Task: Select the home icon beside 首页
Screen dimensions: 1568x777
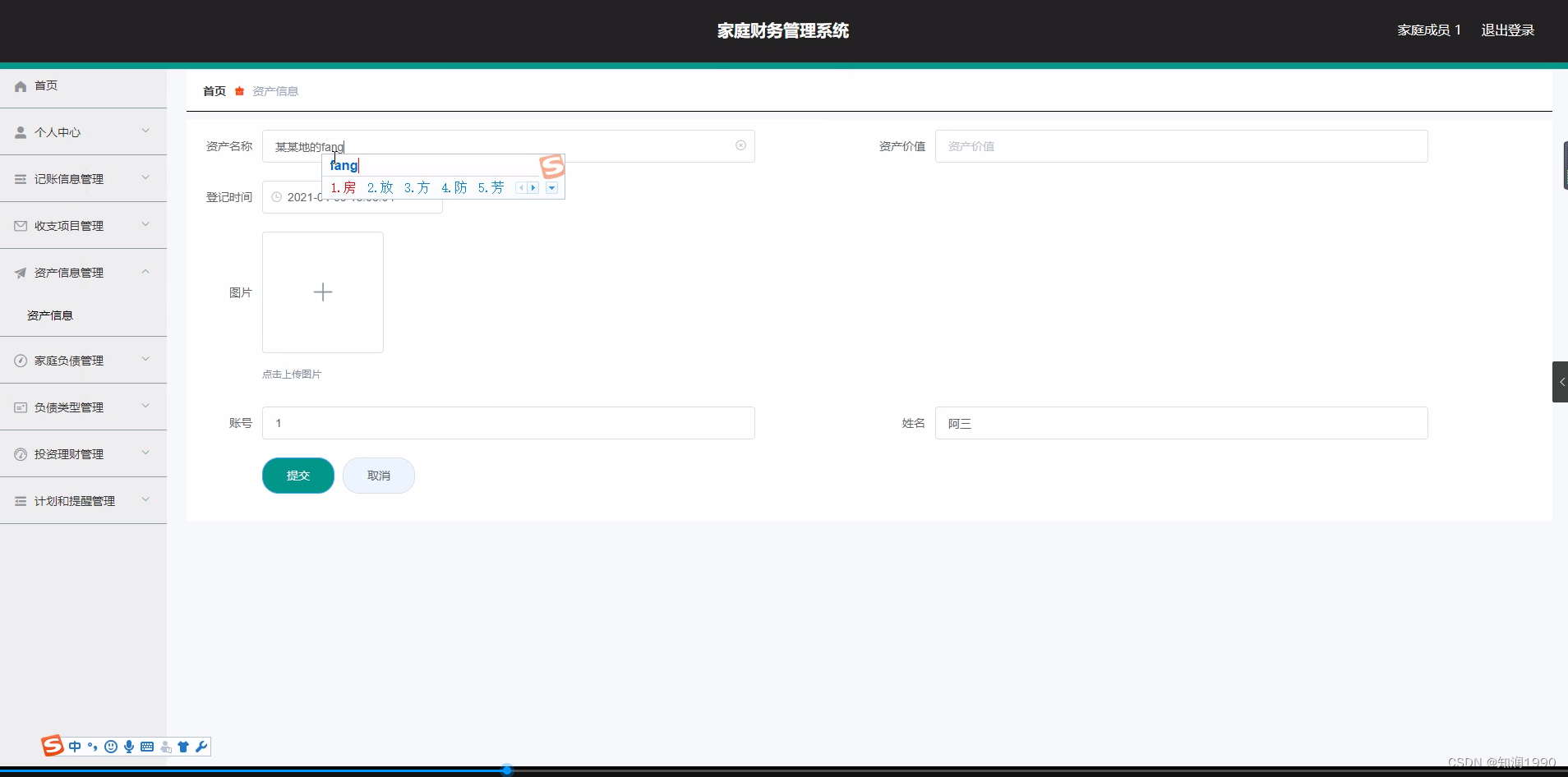Action: point(20,85)
